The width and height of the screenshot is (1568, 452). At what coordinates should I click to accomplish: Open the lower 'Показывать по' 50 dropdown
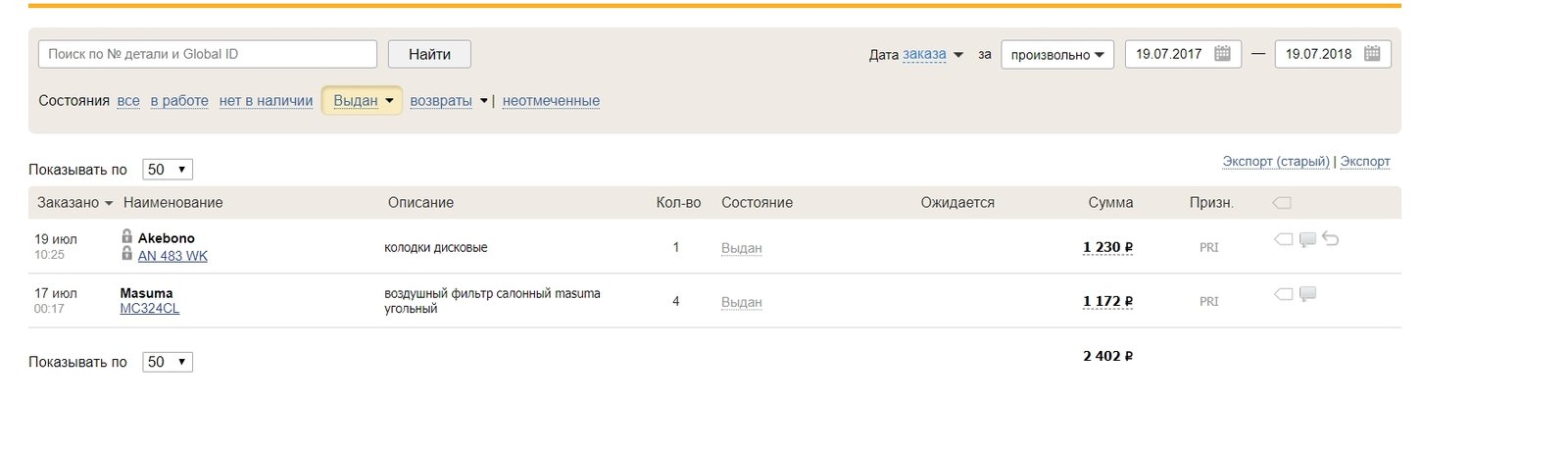[x=168, y=362]
